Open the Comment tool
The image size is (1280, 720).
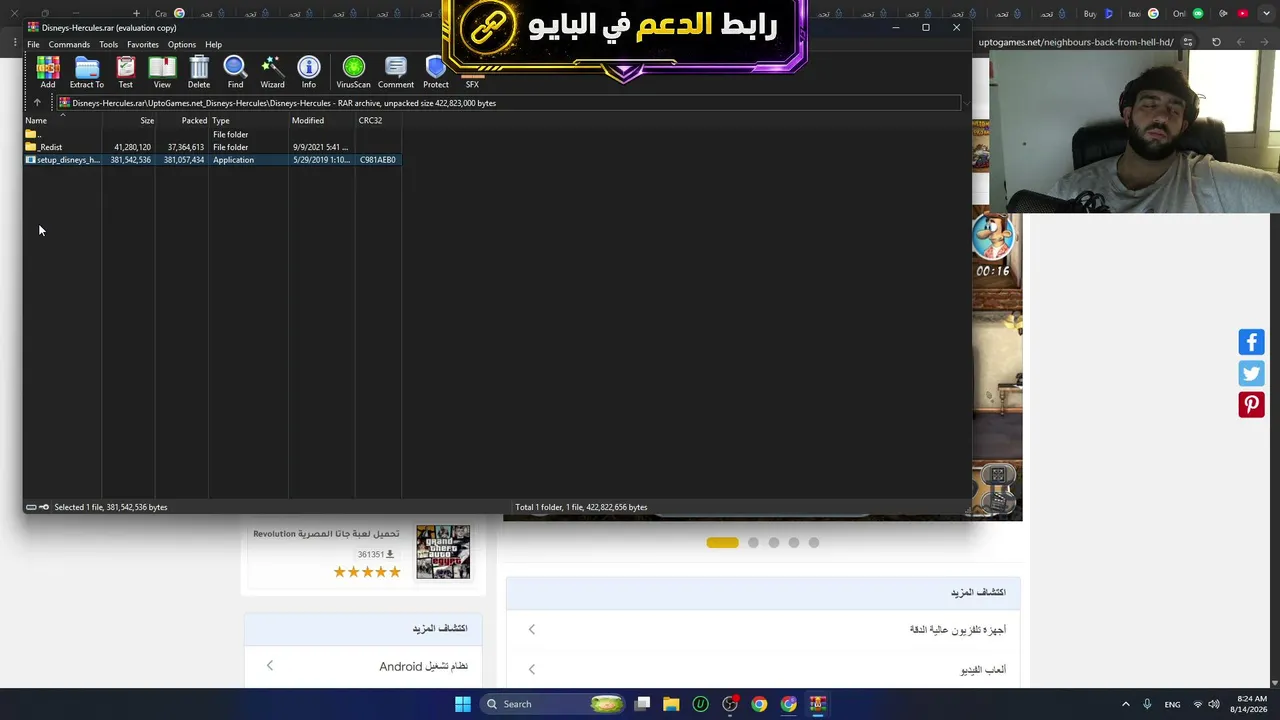(x=396, y=72)
